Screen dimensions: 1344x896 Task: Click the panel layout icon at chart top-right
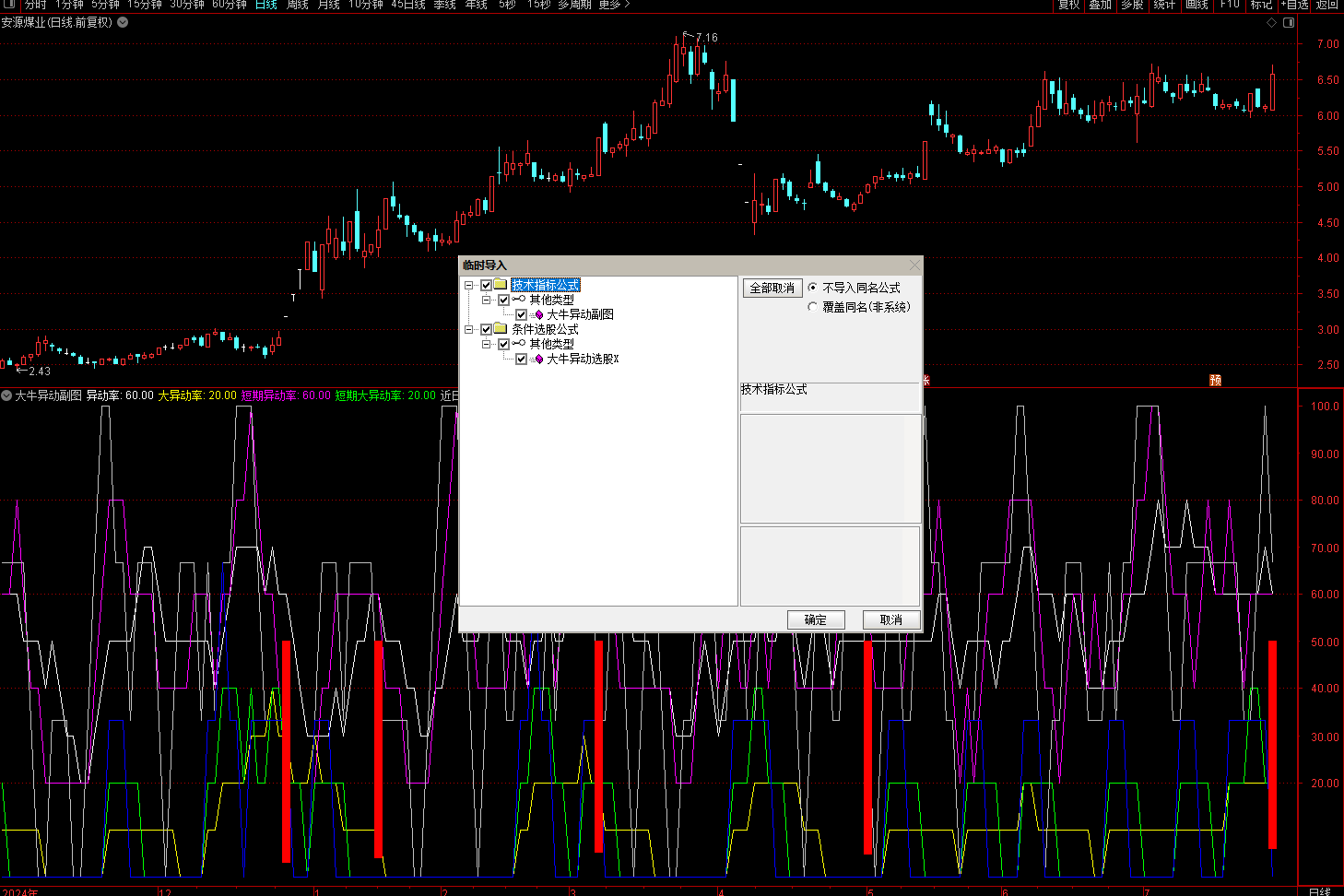1289,23
